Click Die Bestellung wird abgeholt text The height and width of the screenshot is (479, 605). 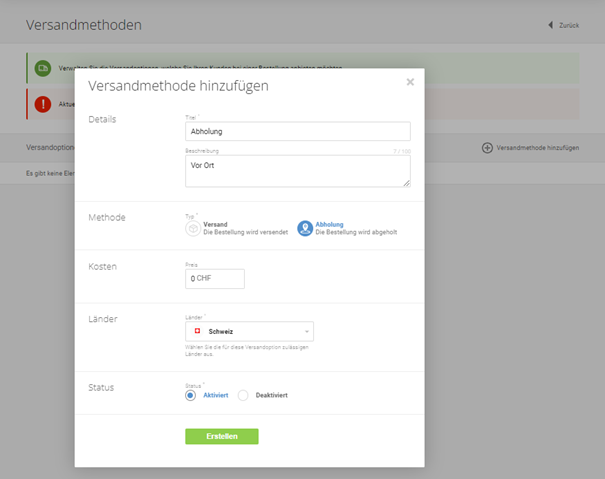coord(356,232)
